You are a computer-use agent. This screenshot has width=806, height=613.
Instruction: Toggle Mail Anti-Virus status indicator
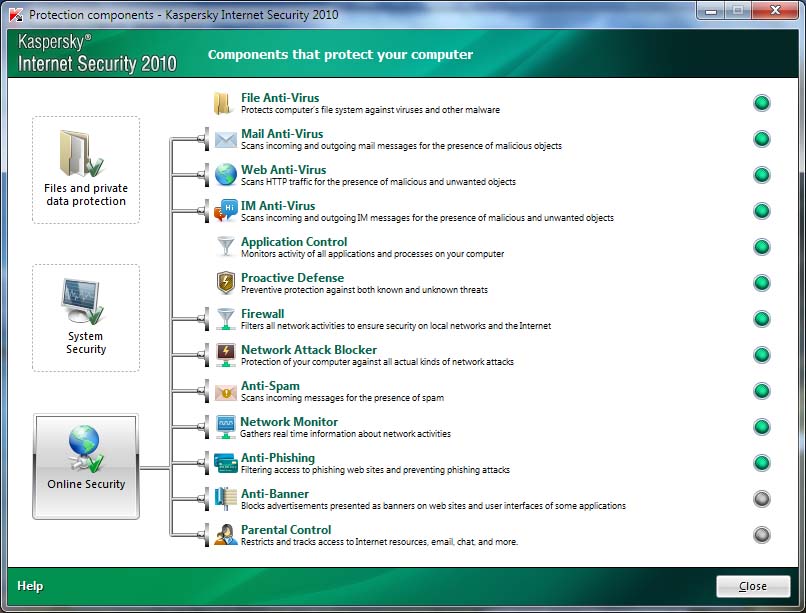point(762,139)
